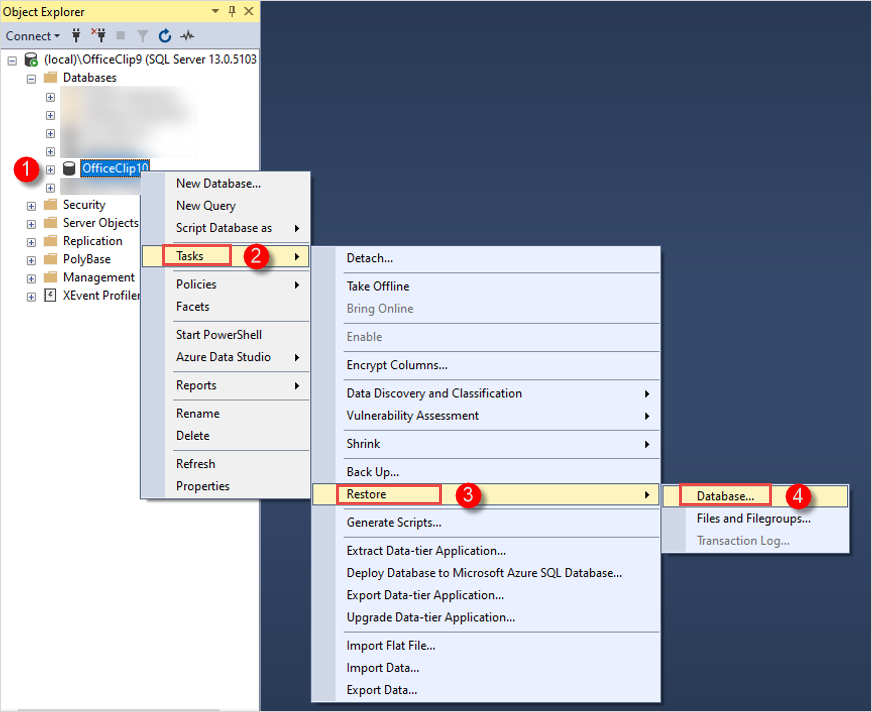
Task: Click the PolyBase folder icon
Action: [51, 259]
